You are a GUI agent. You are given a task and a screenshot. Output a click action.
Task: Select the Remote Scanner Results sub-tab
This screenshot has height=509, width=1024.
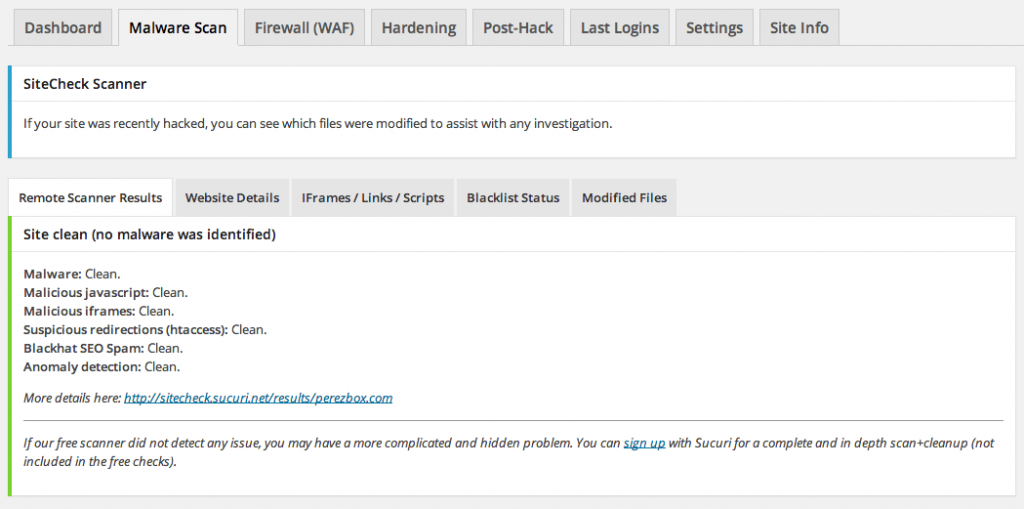pos(90,198)
